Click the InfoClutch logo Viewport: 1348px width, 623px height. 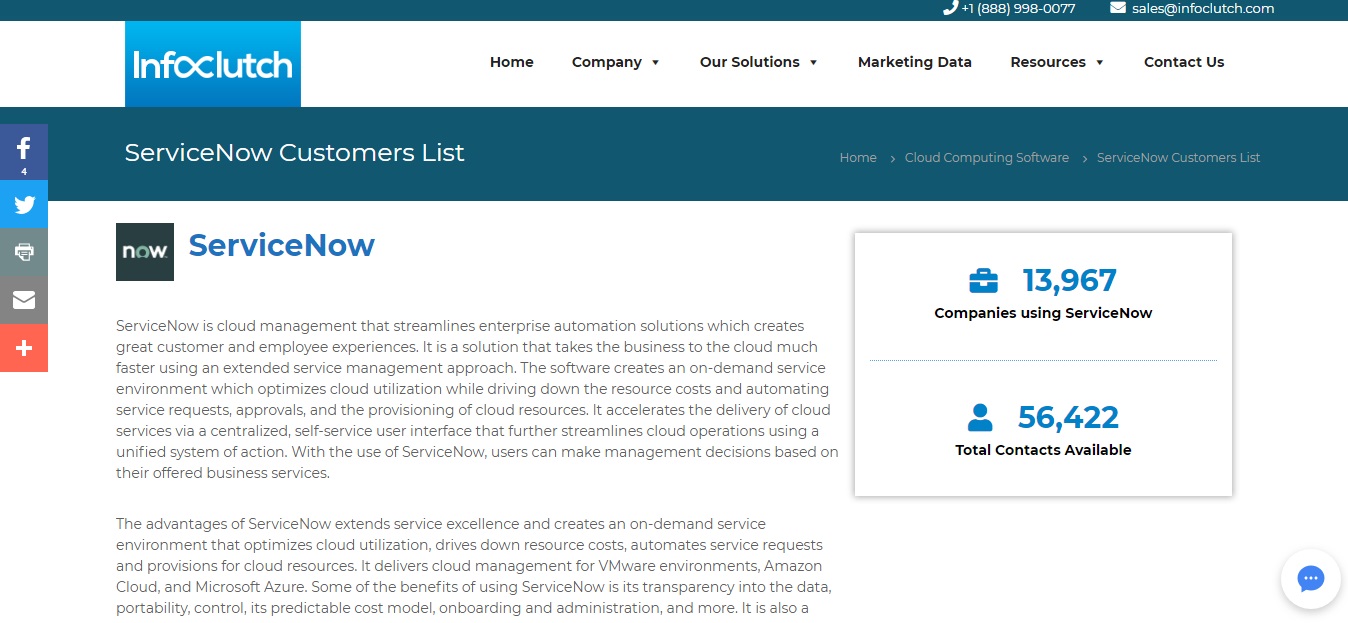point(213,65)
